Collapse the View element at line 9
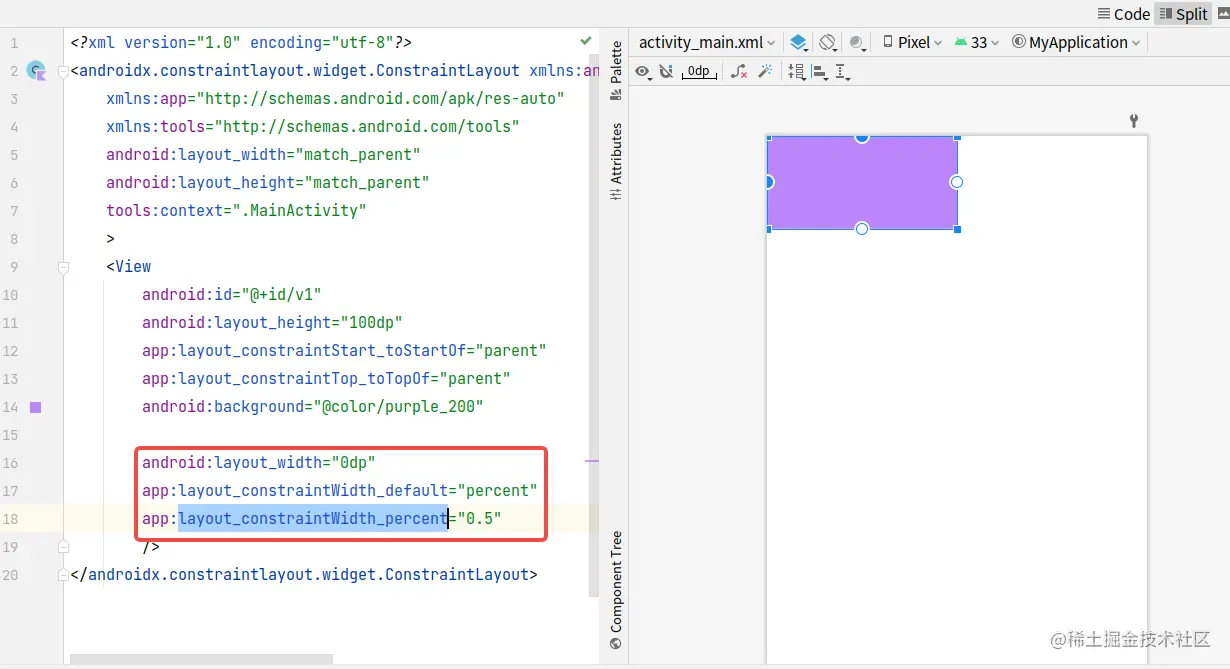The image size is (1230, 669). point(63,266)
